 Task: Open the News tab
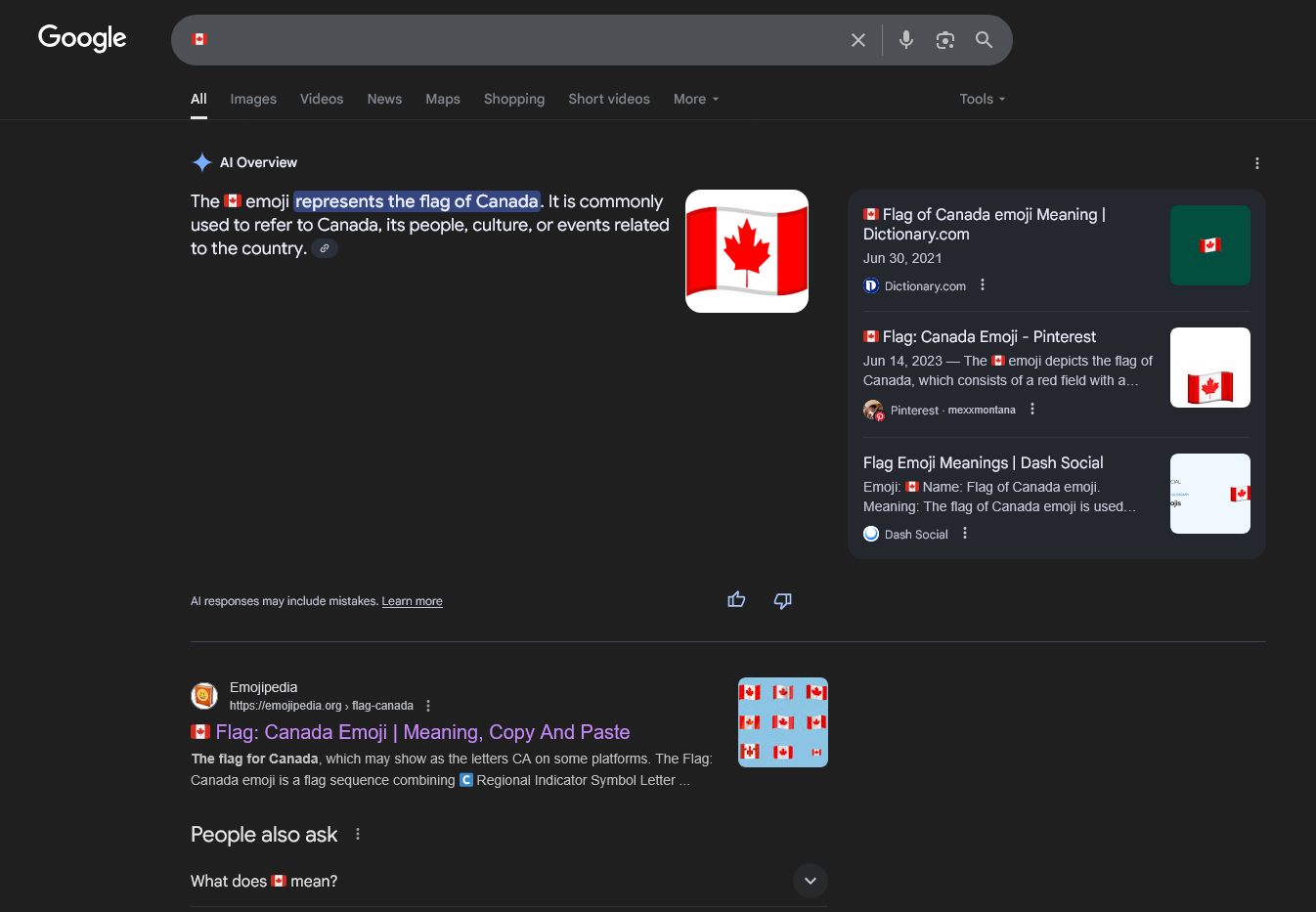(384, 99)
